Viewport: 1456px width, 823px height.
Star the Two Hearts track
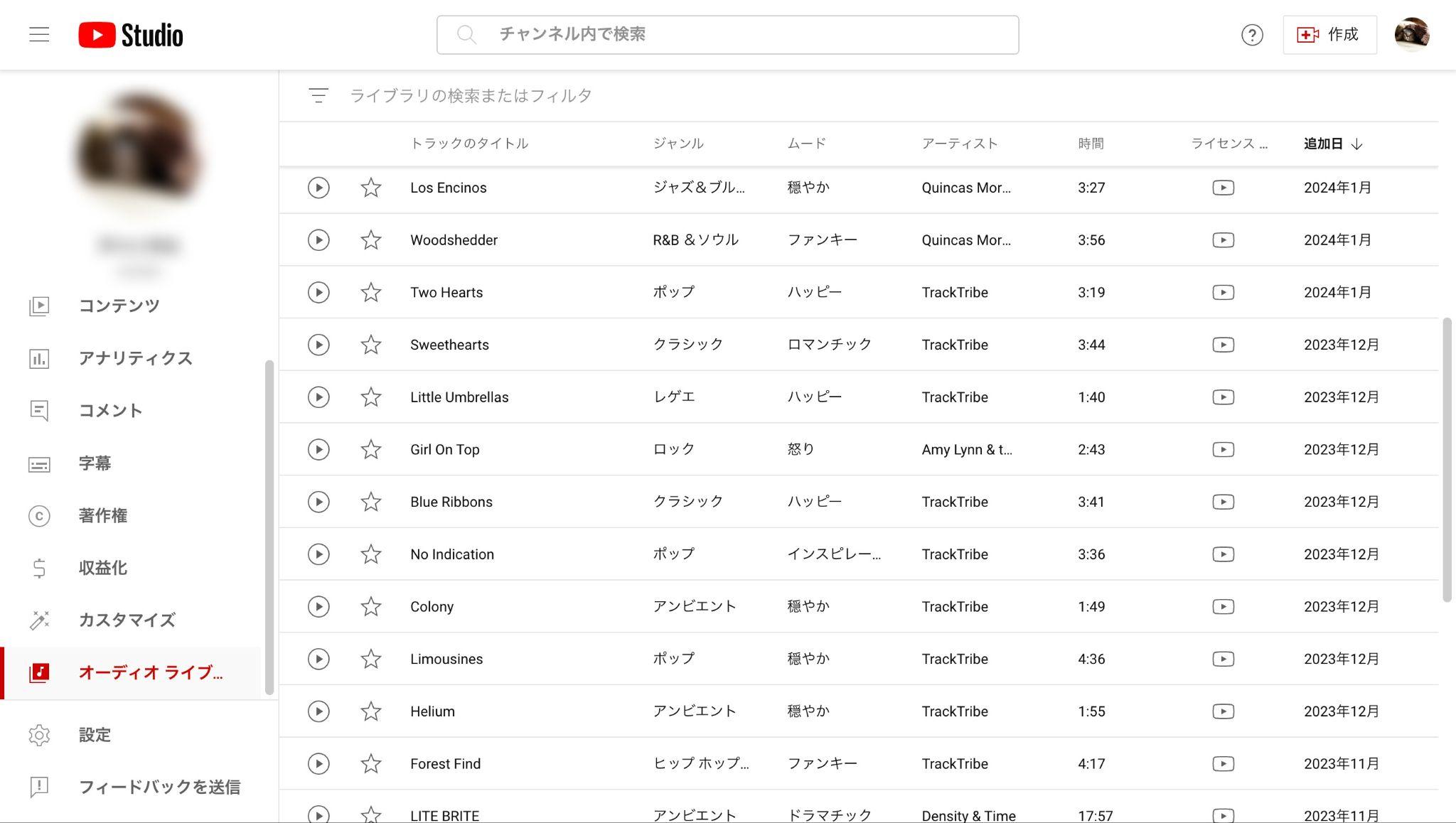click(x=371, y=292)
